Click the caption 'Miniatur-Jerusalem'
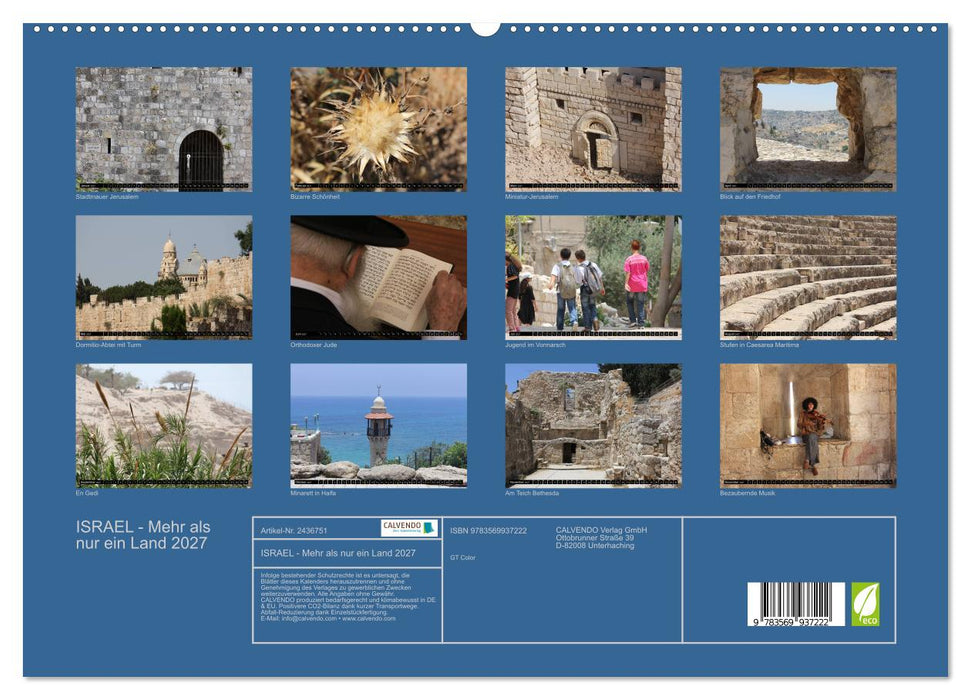This screenshot has width=971, height=700. 532,196
